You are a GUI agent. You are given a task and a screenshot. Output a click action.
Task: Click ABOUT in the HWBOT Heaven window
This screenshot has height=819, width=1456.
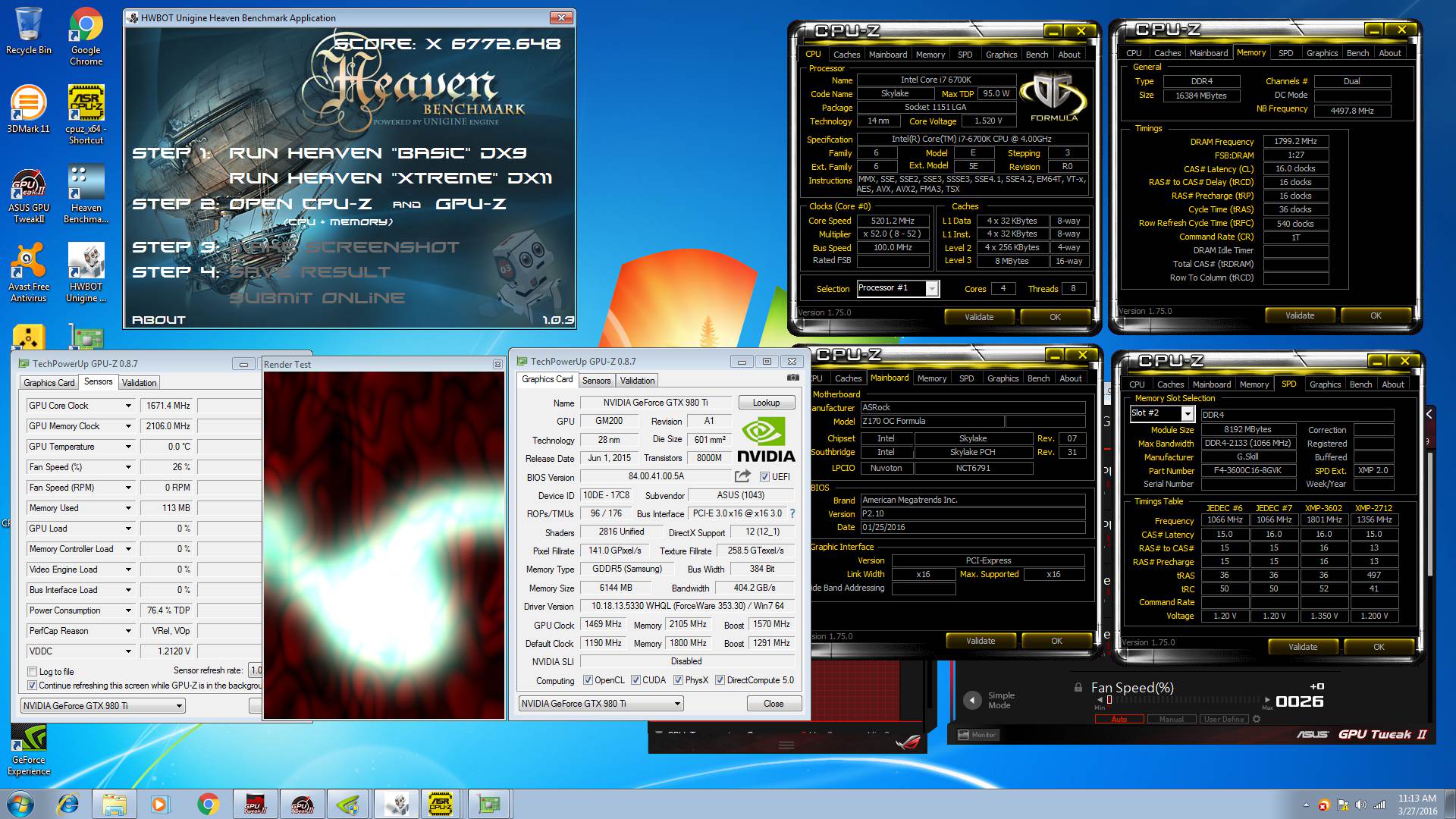click(x=158, y=320)
